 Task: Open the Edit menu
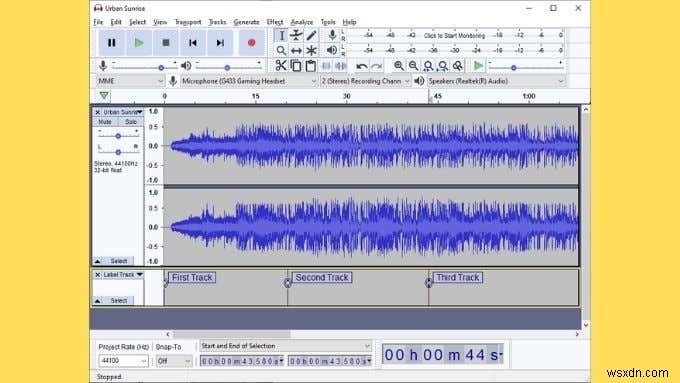[x=116, y=22]
